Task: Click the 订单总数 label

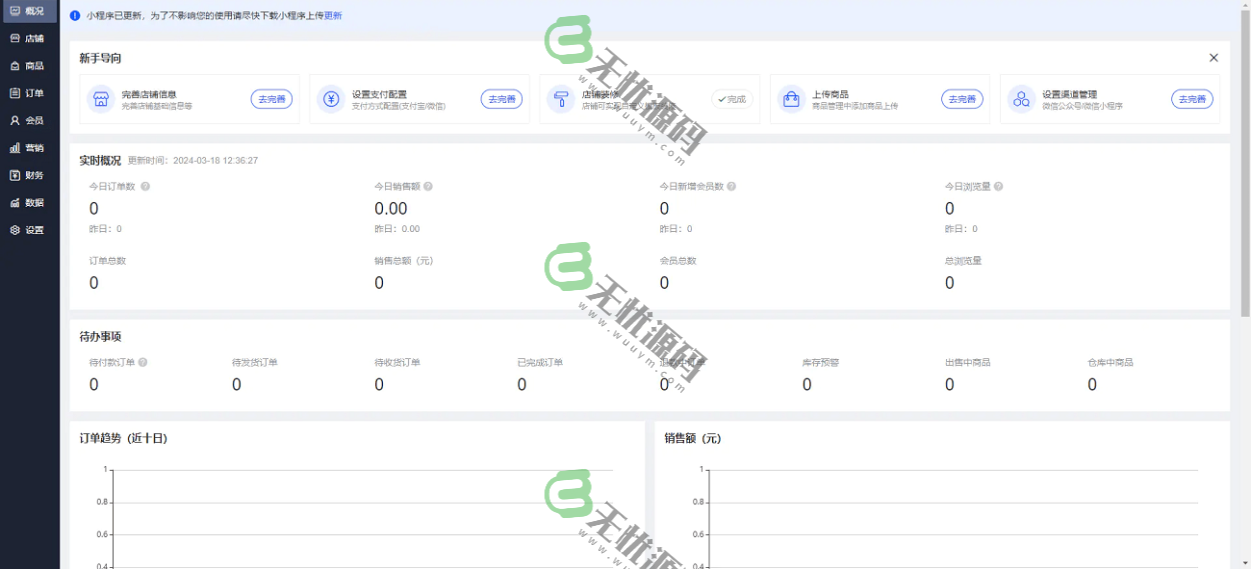Action: pyautogui.click(x=108, y=261)
